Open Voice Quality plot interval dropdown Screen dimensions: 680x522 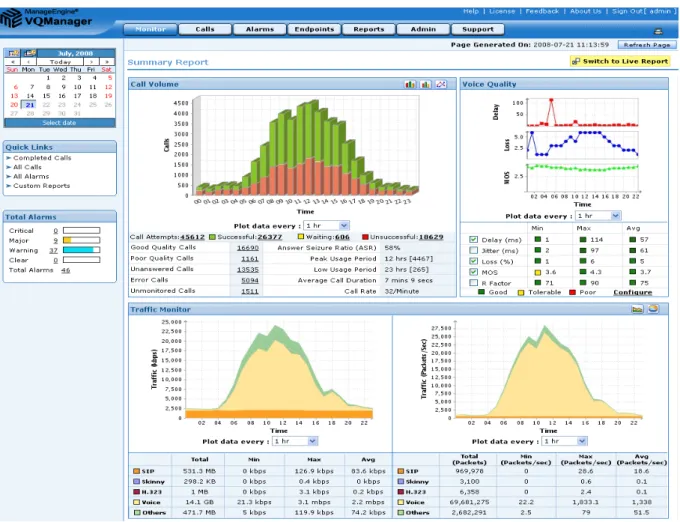pyautogui.click(x=598, y=215)
